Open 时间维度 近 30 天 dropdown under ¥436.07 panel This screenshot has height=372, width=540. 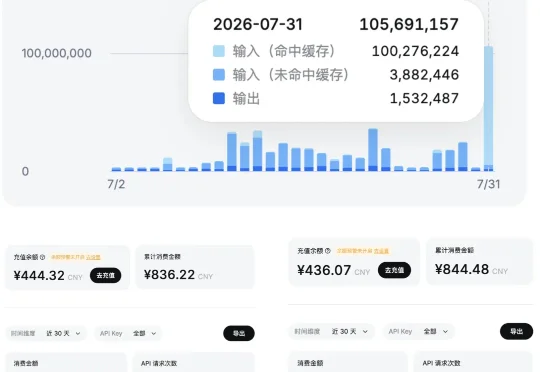[x=331, y=331]
